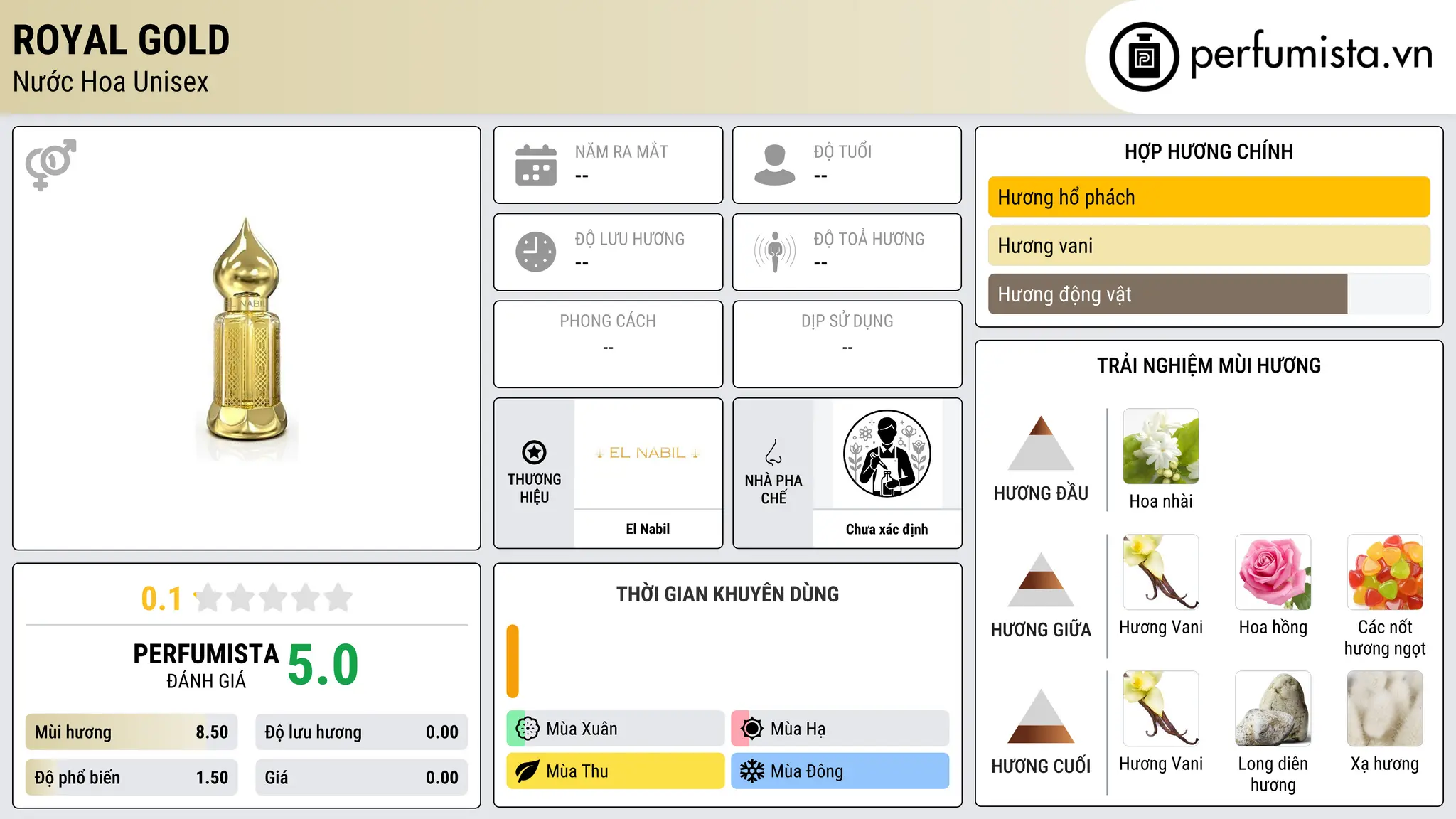Viewport: 1456px width, 819px height.
Task: Click the top notes pyramid icon
Action: (1041, 443)
